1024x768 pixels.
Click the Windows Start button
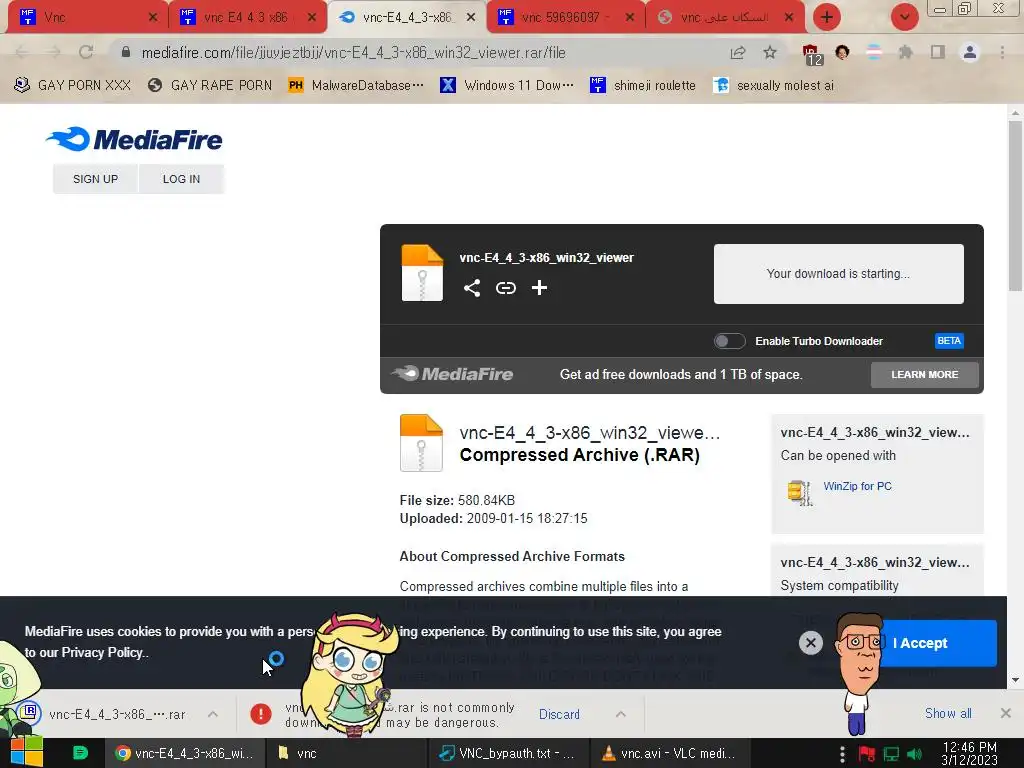pos(26,753)
